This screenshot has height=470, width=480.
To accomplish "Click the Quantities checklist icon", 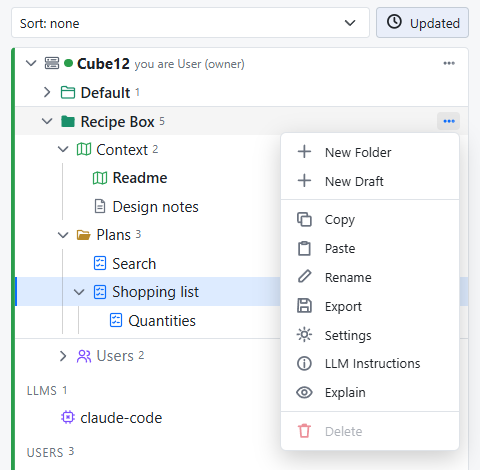I will click(116, 320).
